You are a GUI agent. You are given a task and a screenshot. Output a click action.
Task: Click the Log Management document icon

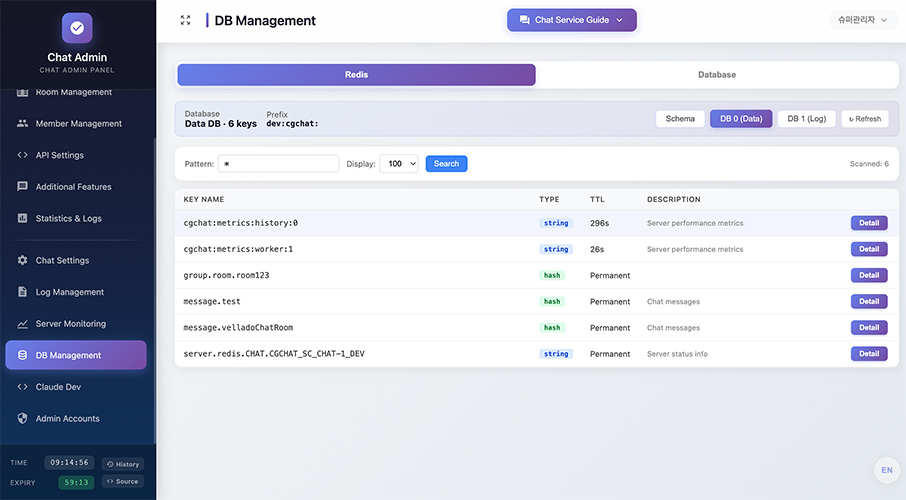pyautogui.click(x=23, y=292)
